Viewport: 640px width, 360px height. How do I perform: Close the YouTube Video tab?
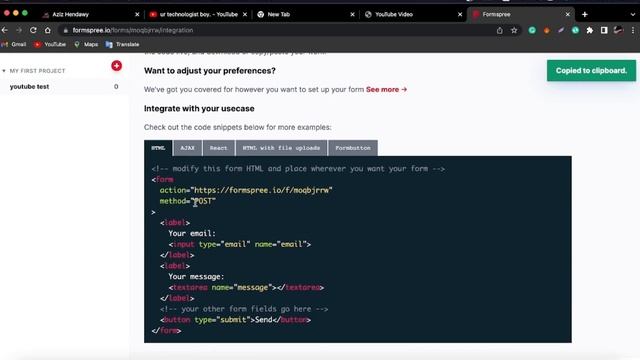coord(460,14)
